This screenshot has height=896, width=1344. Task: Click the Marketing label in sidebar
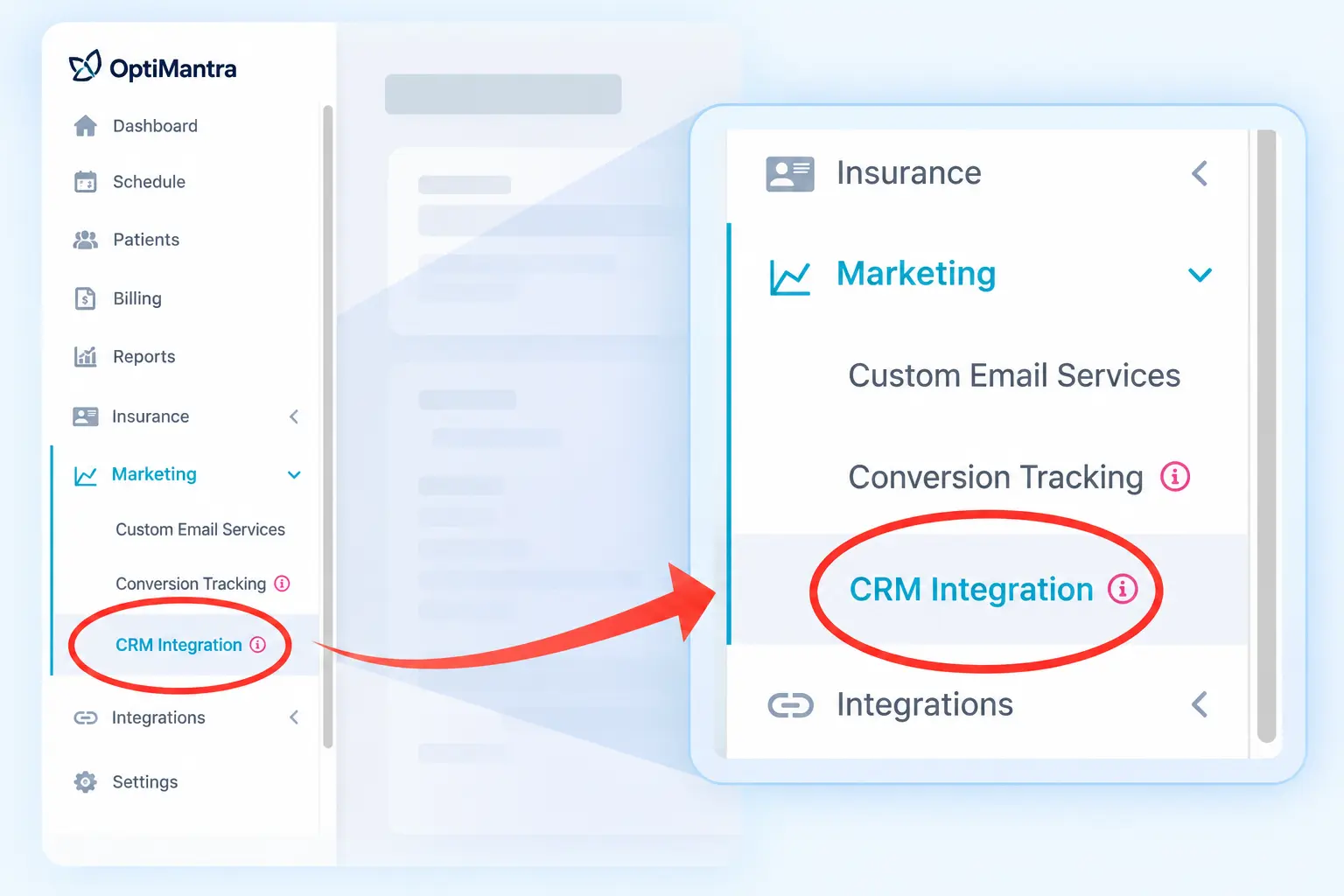coord(154,474)
